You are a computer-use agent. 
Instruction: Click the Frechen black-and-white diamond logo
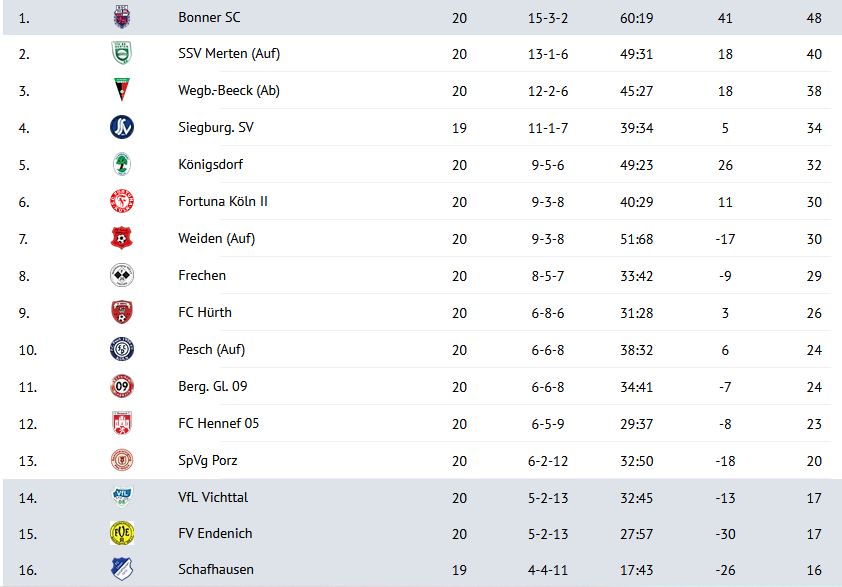122,276
